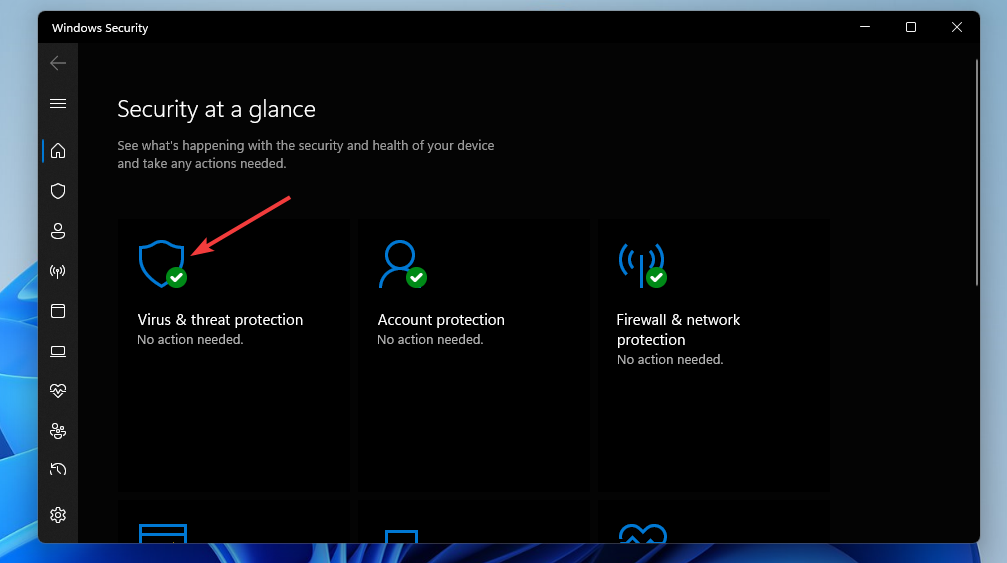Open Protection history sidebar icon

(x=58, y=470)
